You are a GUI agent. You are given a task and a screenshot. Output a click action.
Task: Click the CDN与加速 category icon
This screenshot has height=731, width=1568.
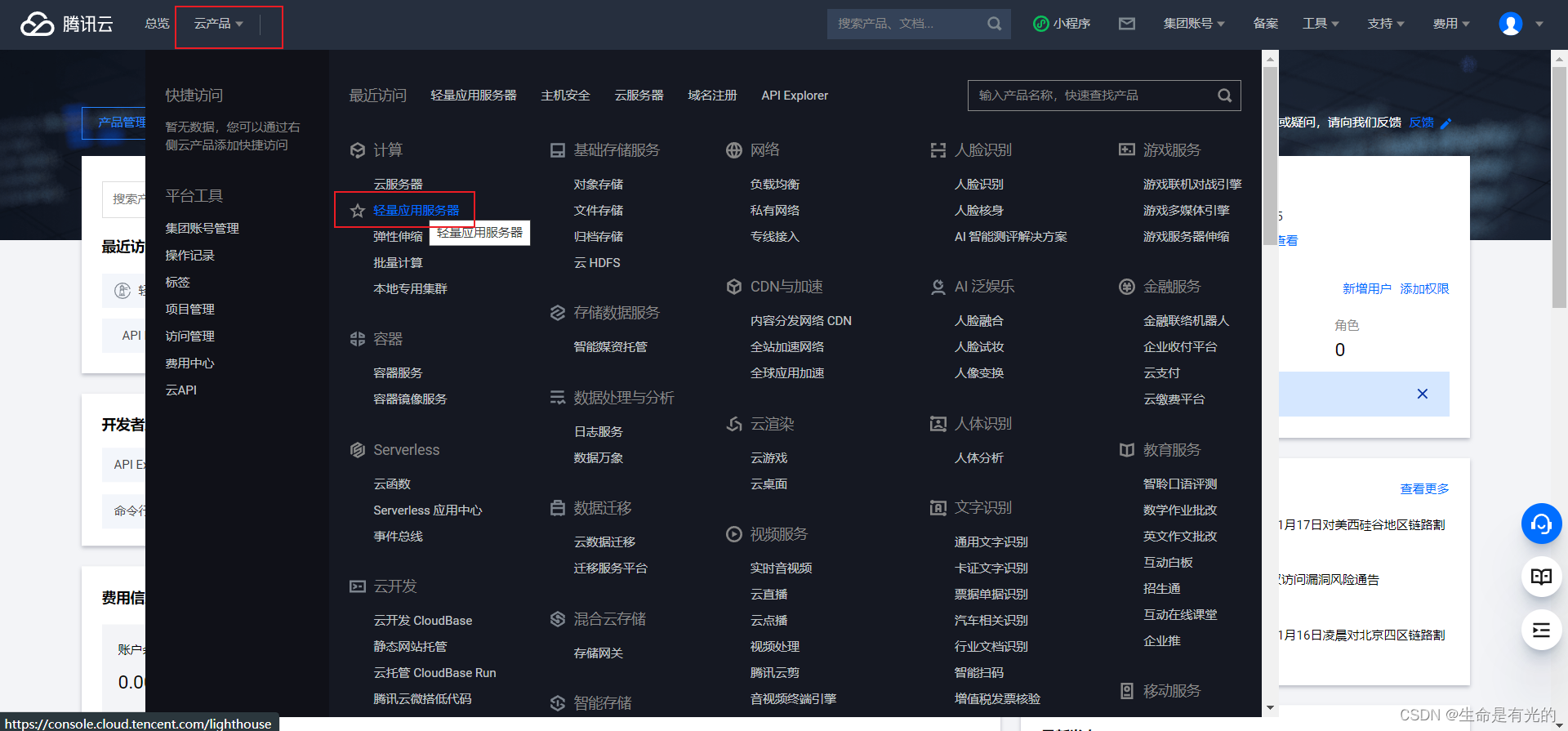(x=733, y=287)
